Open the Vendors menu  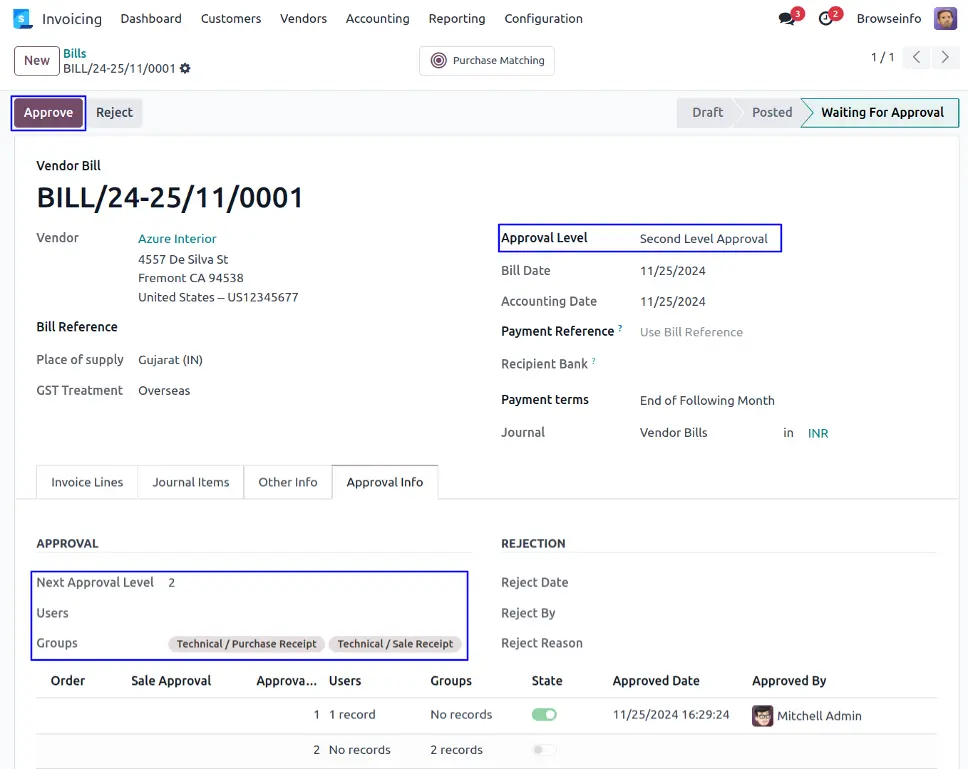pyautogui.click(x=303, y=19)
